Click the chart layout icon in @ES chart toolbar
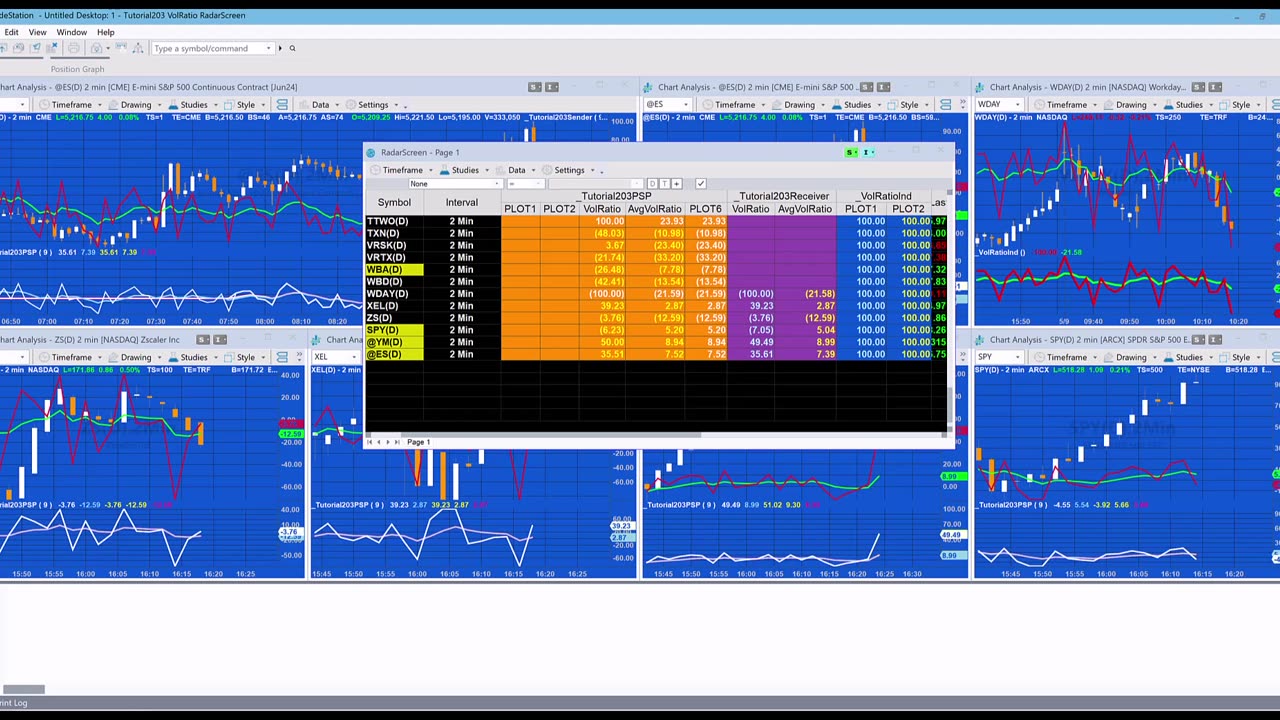Image resolution: width=1280 pixels, height=720 pixels. click(x=283, y=104)
